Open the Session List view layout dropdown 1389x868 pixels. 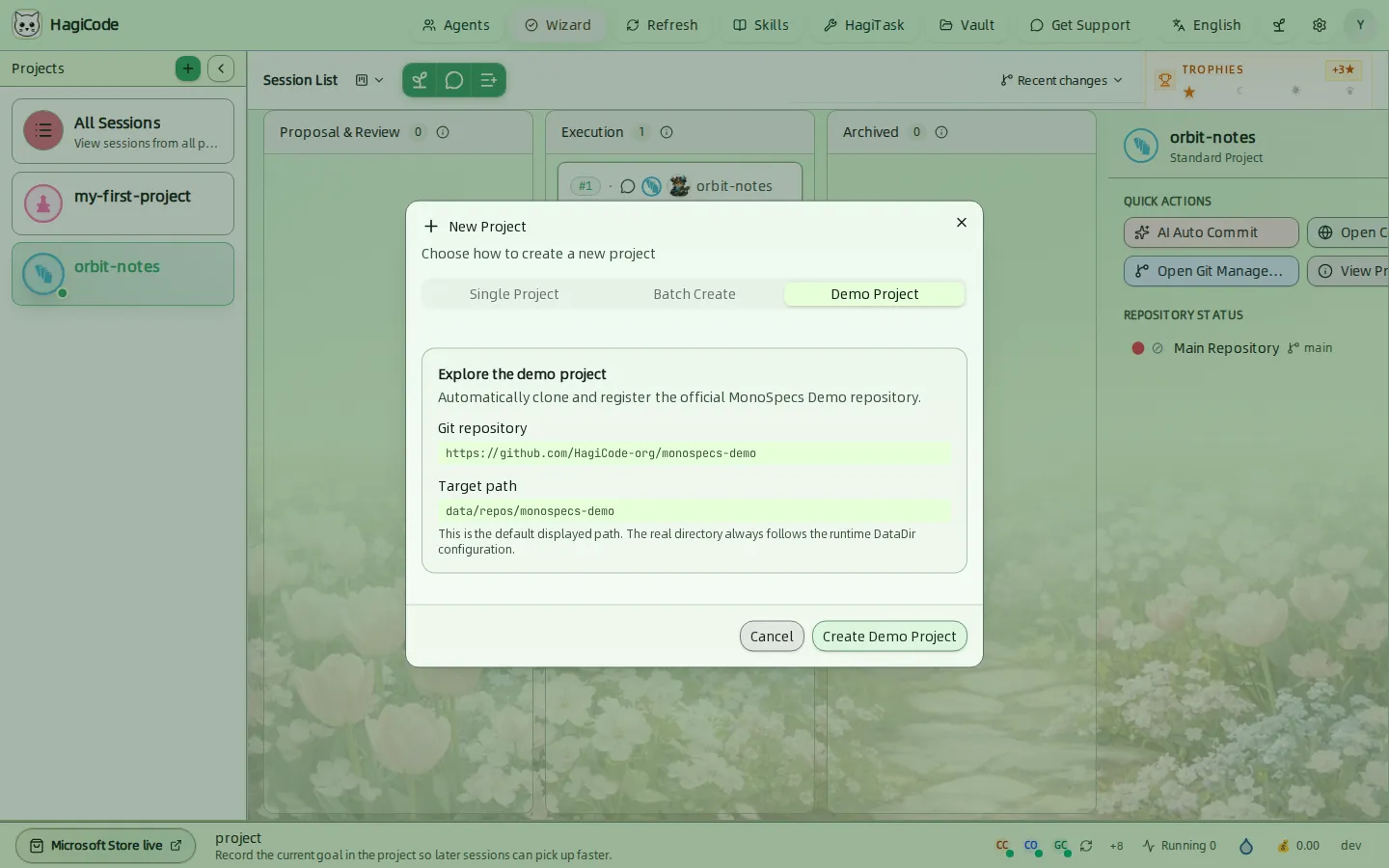(x=369, y=80)
